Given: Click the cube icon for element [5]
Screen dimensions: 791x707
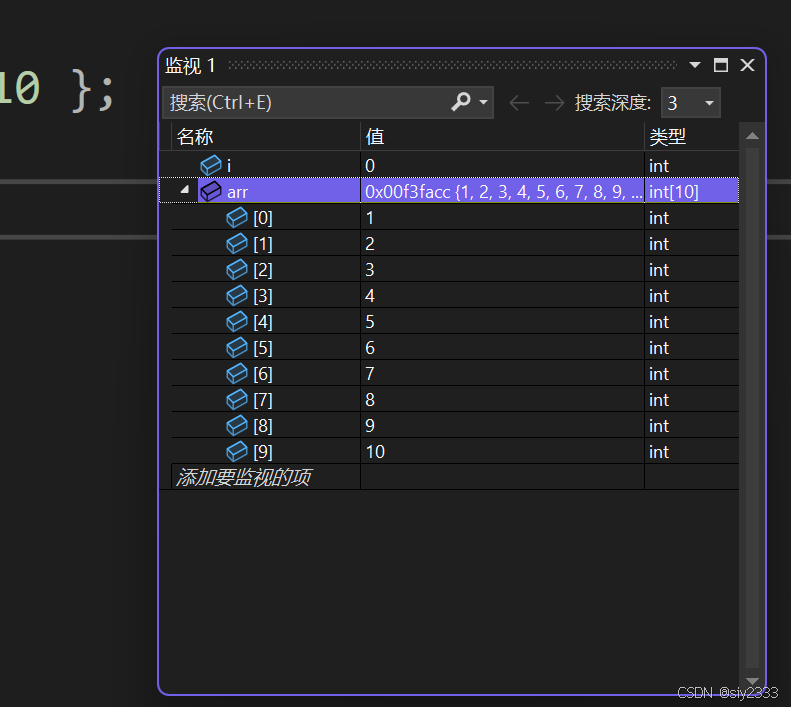Looking at the screenshot, I should pos(237,348).
